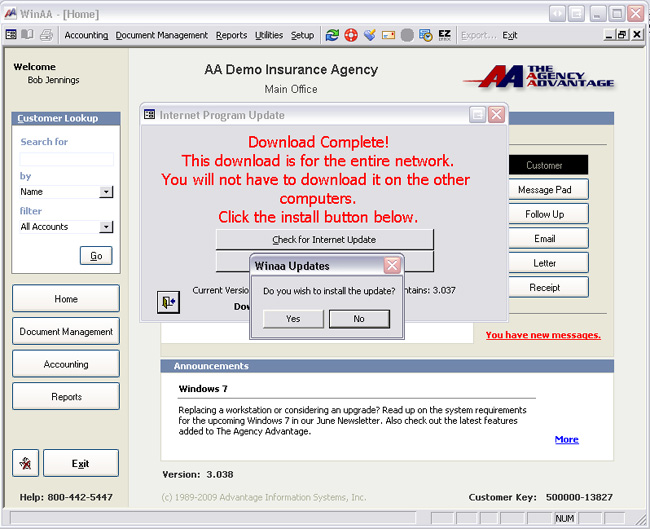Screen dimensions: 650x529
Task: Click the yellow envelope toolbar icon
Action: coord(388,35)
